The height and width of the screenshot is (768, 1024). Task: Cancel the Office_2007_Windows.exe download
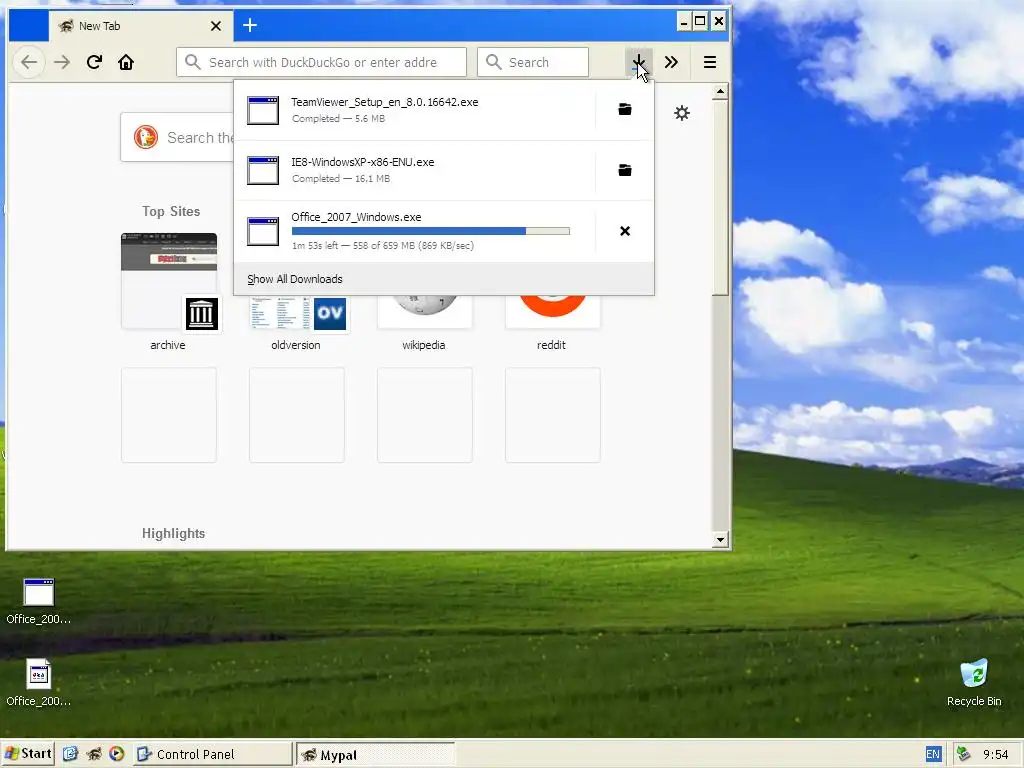coord(625,231)
